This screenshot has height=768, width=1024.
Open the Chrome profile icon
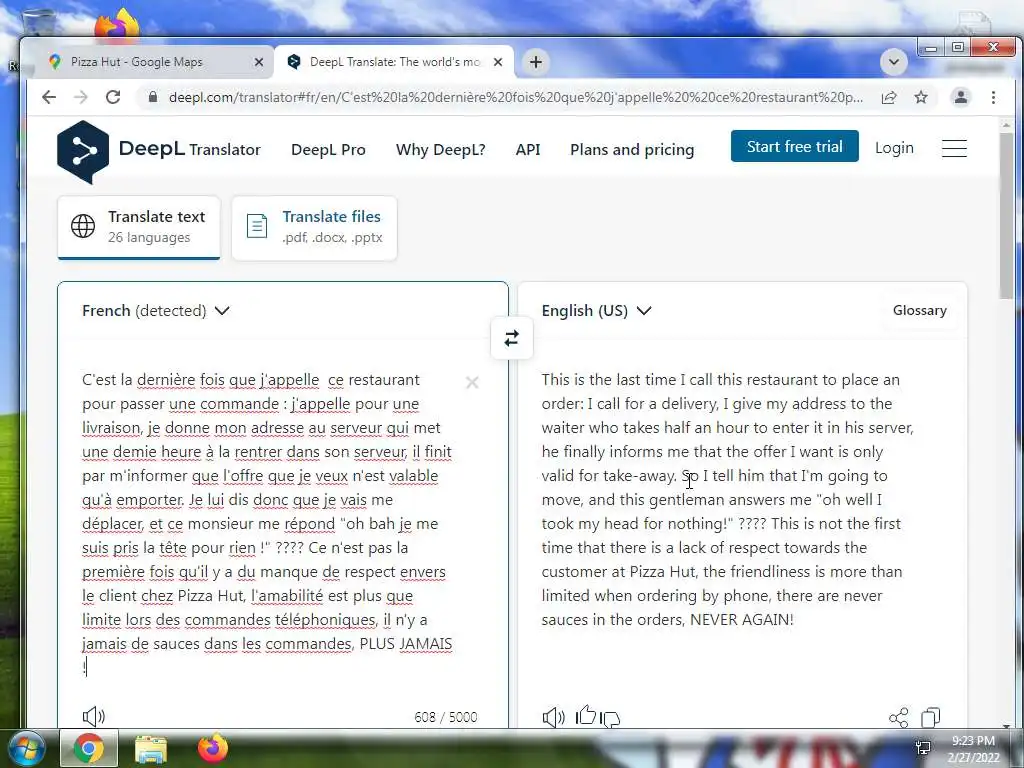coord(961,97)
